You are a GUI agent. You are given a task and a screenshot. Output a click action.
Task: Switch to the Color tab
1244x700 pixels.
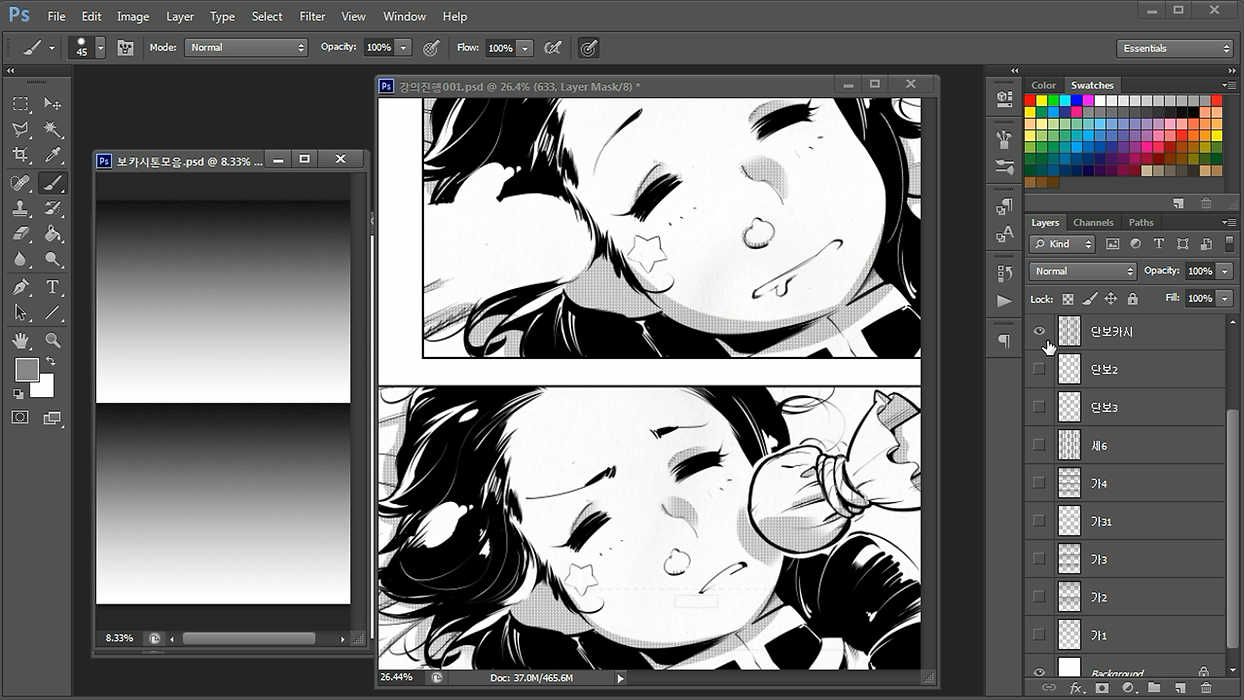point(1043,85)
